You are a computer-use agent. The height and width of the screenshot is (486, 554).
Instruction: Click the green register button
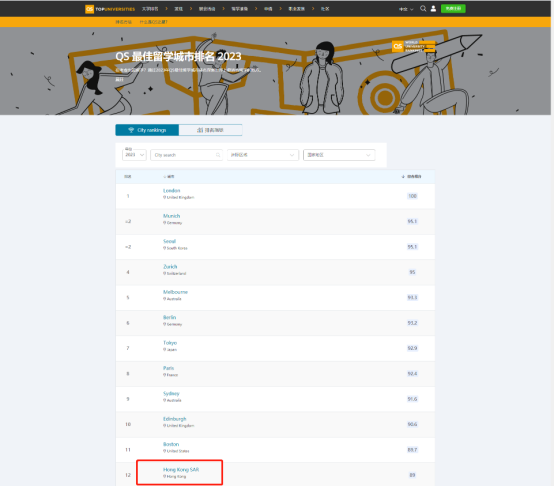[453, 8]
